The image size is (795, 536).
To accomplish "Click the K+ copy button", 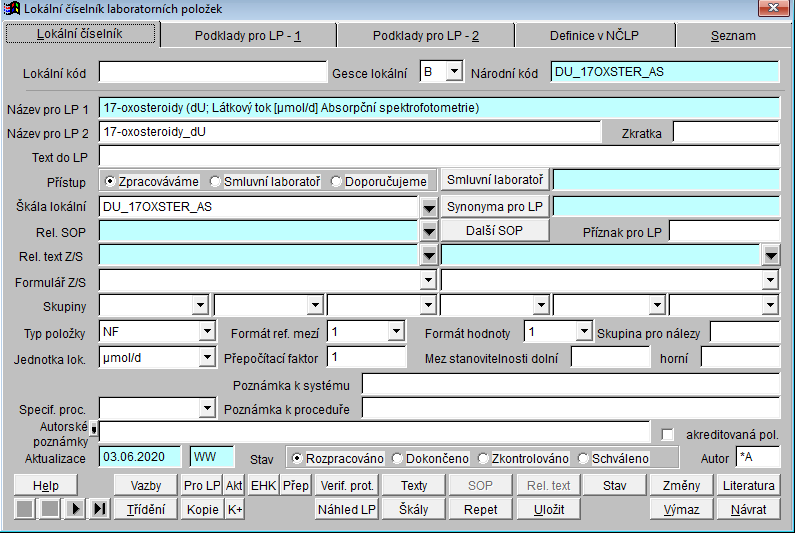I will click(235, 509).
